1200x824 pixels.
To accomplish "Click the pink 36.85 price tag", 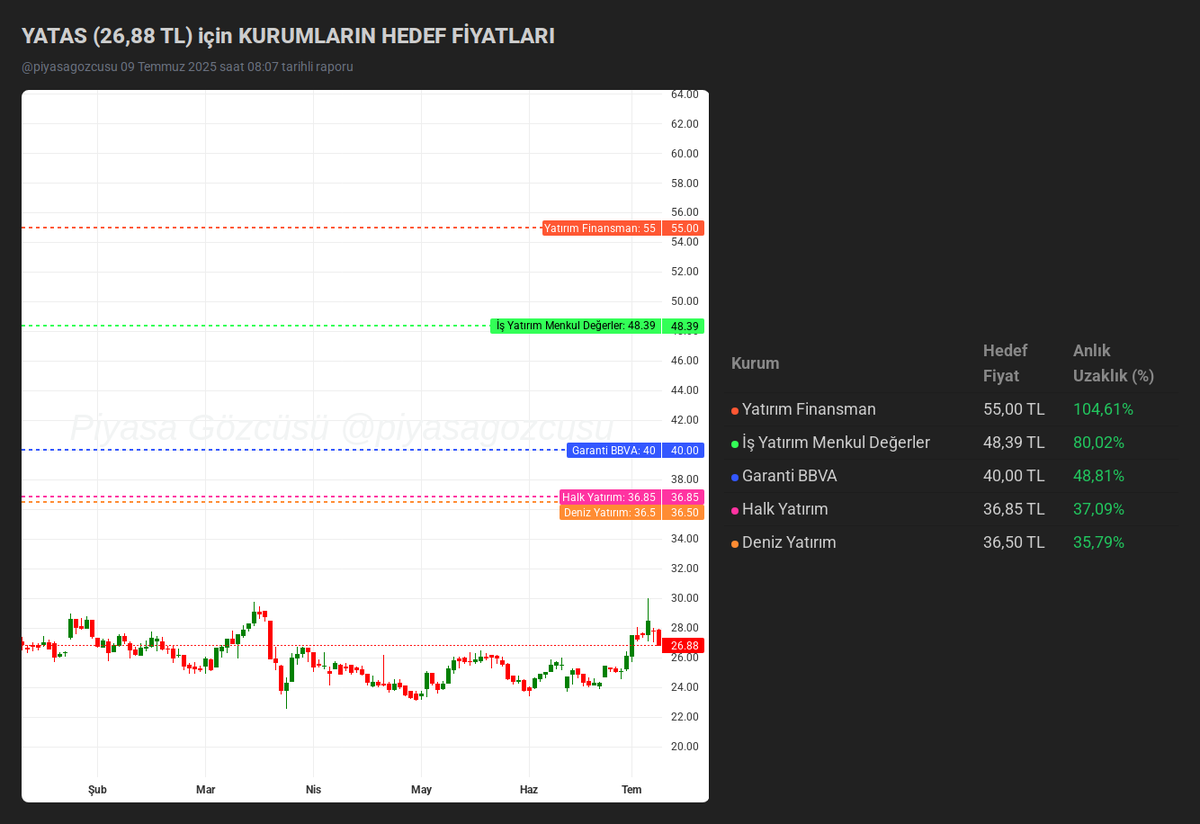I will coord(684,497).
